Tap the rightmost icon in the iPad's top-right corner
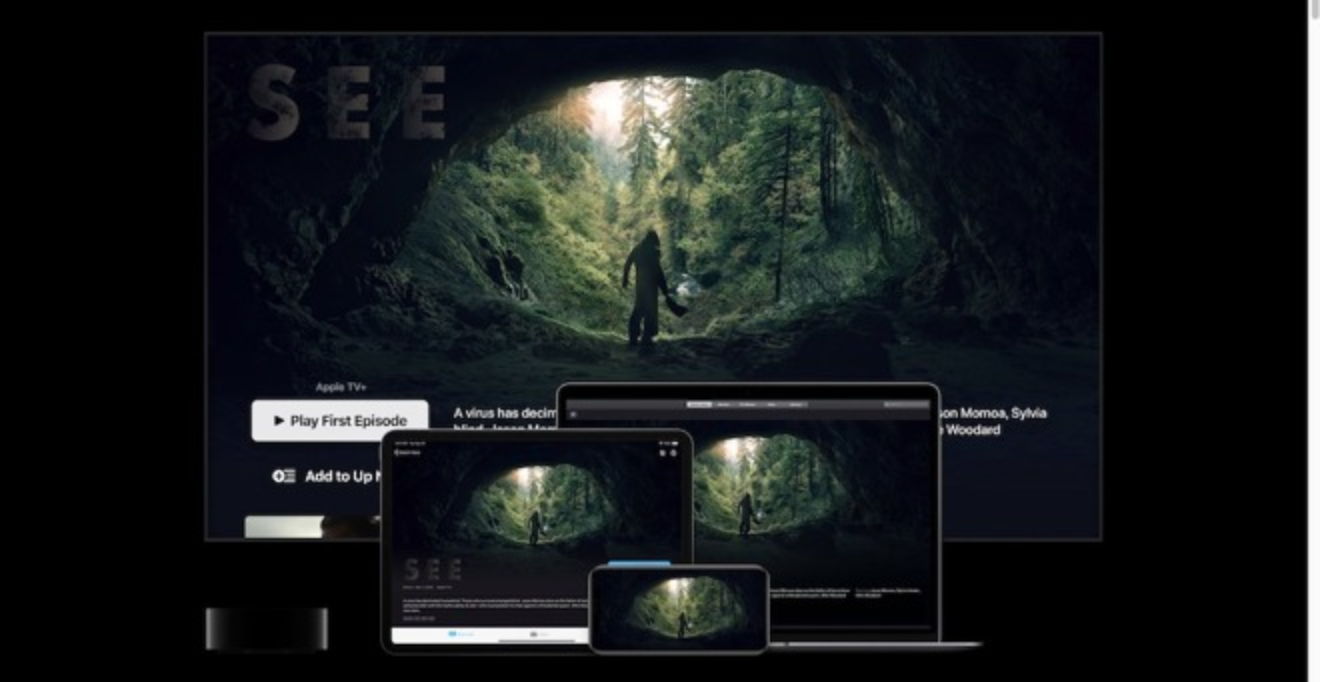1320x682 pixels. click(675, 453)
